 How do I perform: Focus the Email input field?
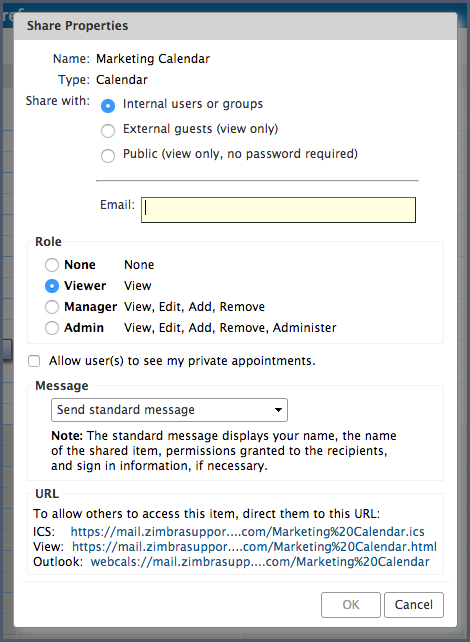[x=278, y=210]
